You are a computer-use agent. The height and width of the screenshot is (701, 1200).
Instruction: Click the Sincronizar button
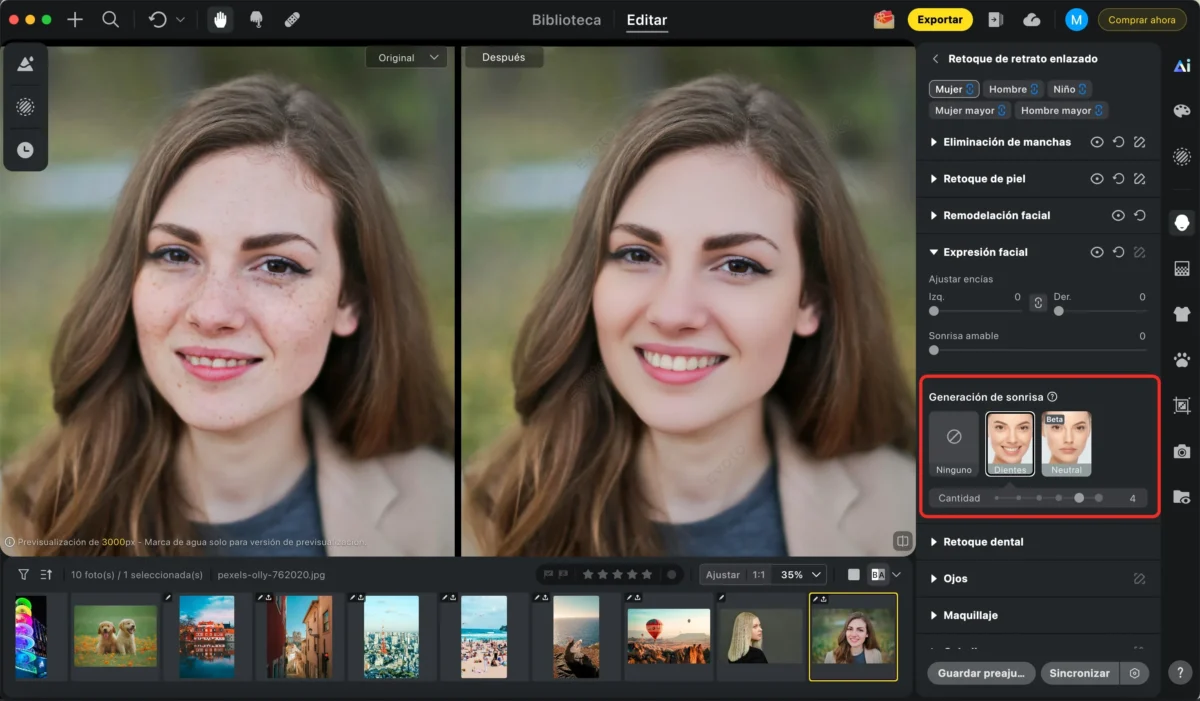[x=1079, y=673]
